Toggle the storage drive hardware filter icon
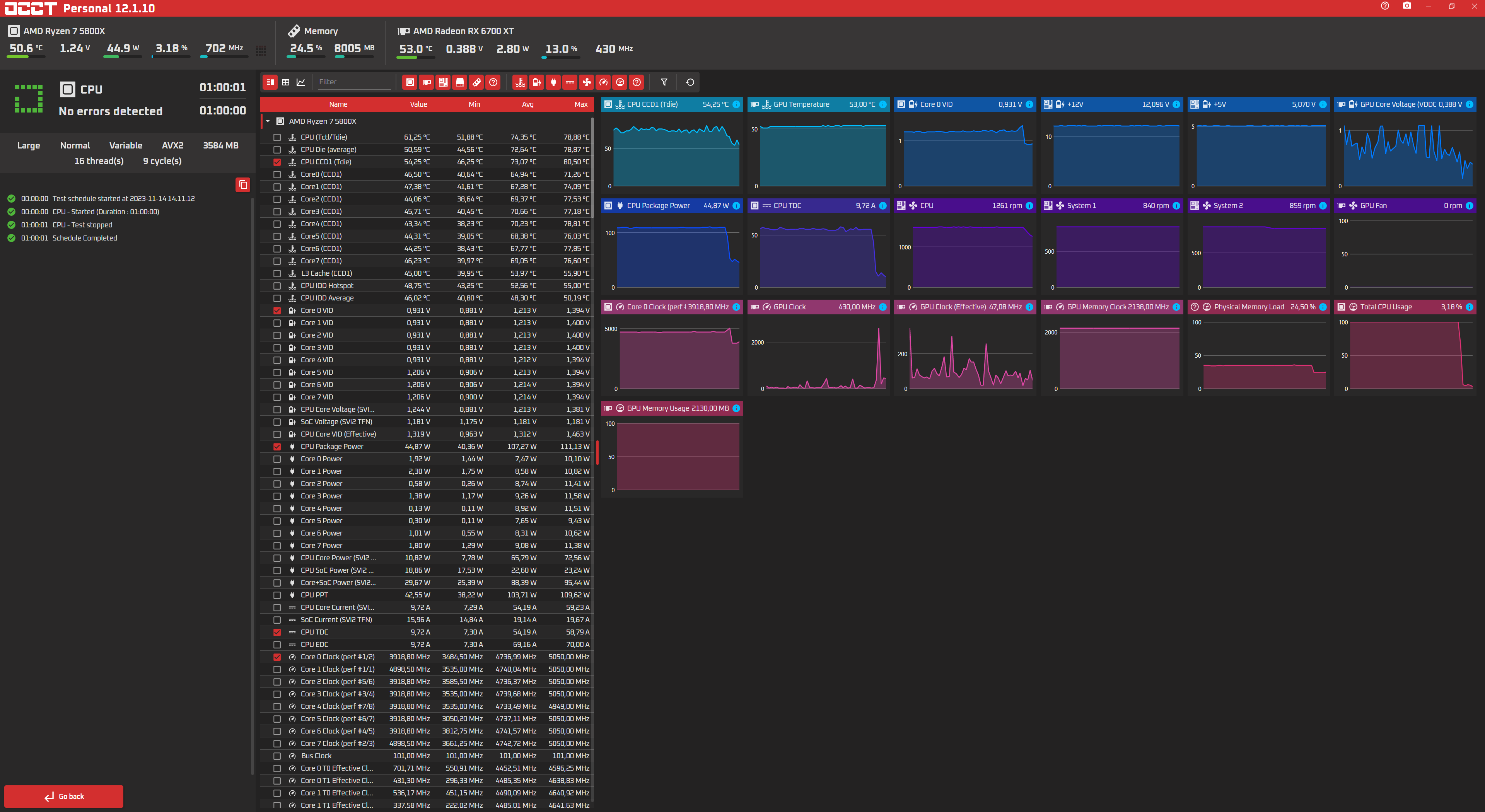 coord(460,82)
